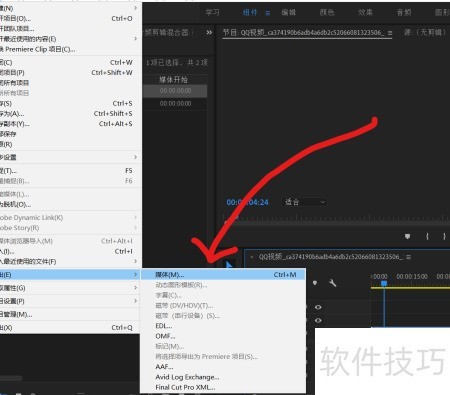Click 动态图形模板(R)... in export submenu
Viewport: 450px width, 395px height.
223,285
